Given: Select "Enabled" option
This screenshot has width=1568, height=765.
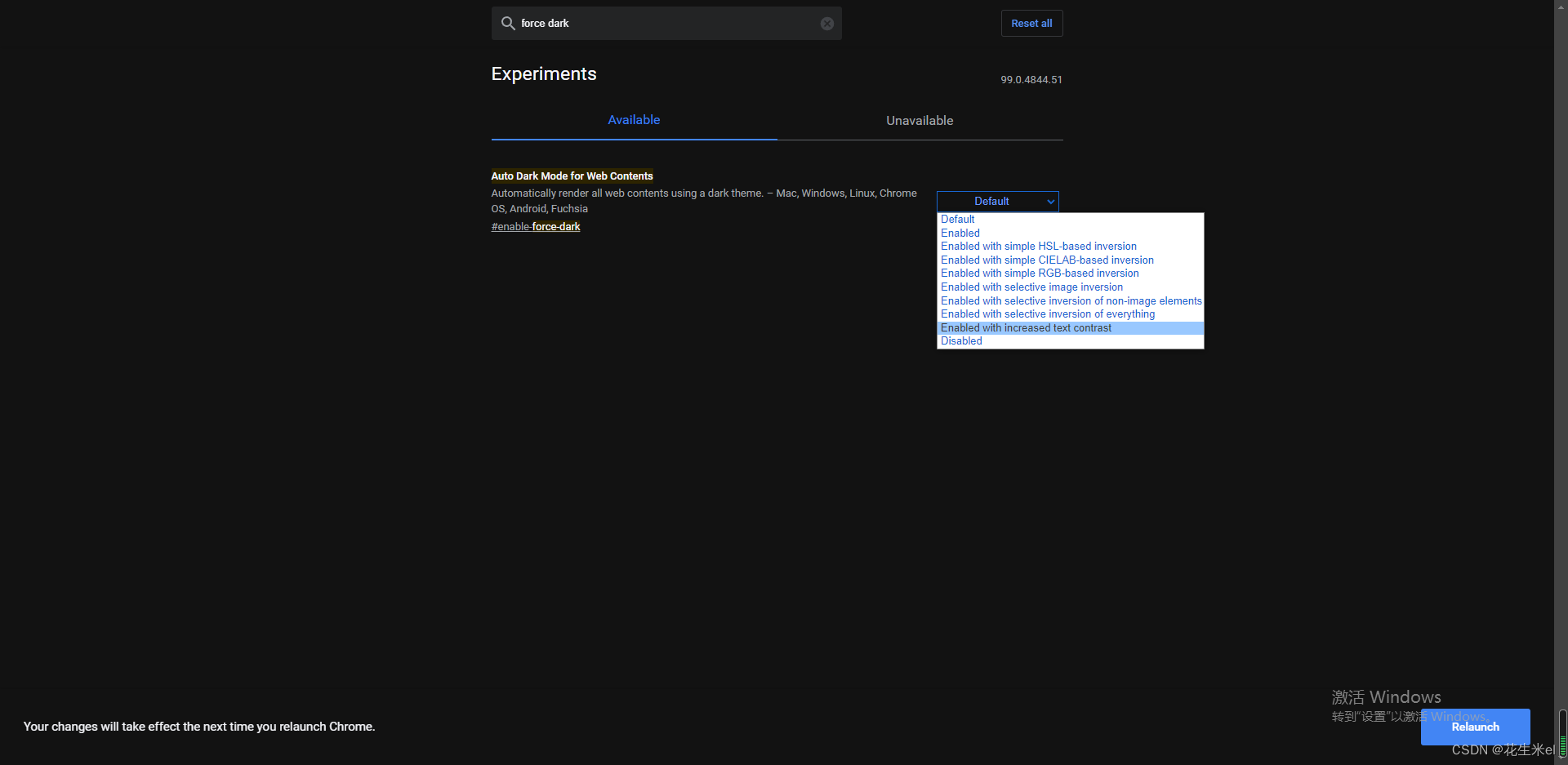Looking at the screenshot, I should (960, 233).
